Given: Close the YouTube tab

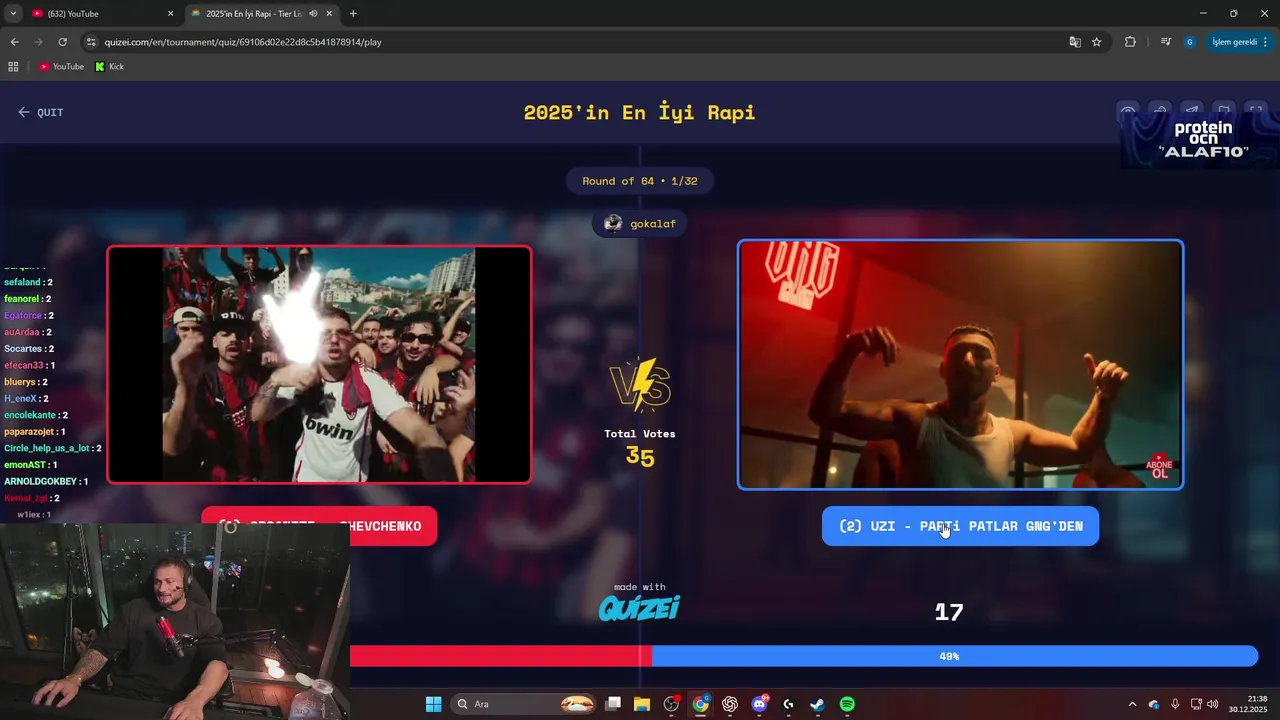Looking at the screenshot, I should click(170, 14).
